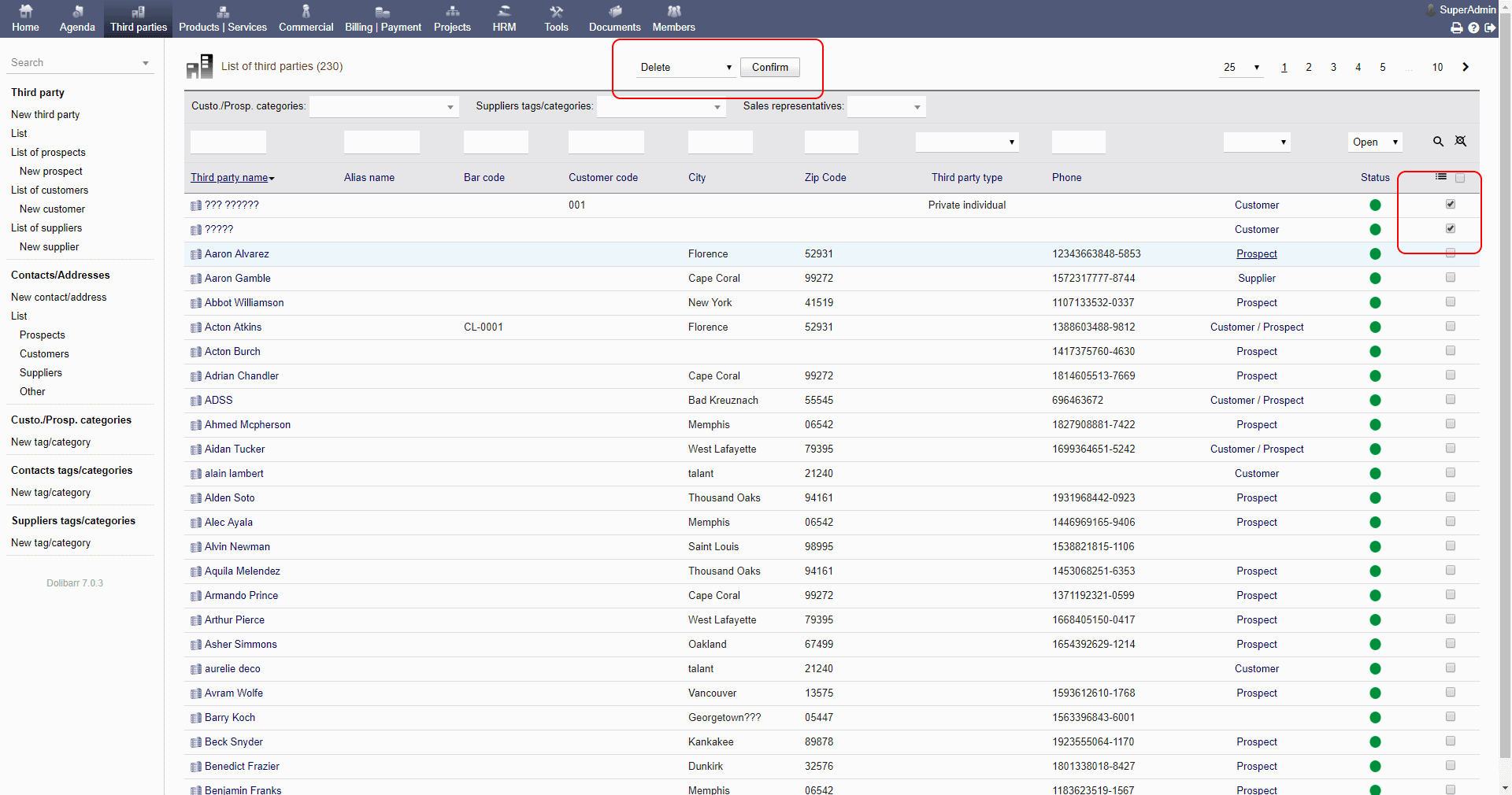The width and height of the screenshot is (1512, 795).
Task: Click the green status dot for Barry Koch
Action: 1375,718
